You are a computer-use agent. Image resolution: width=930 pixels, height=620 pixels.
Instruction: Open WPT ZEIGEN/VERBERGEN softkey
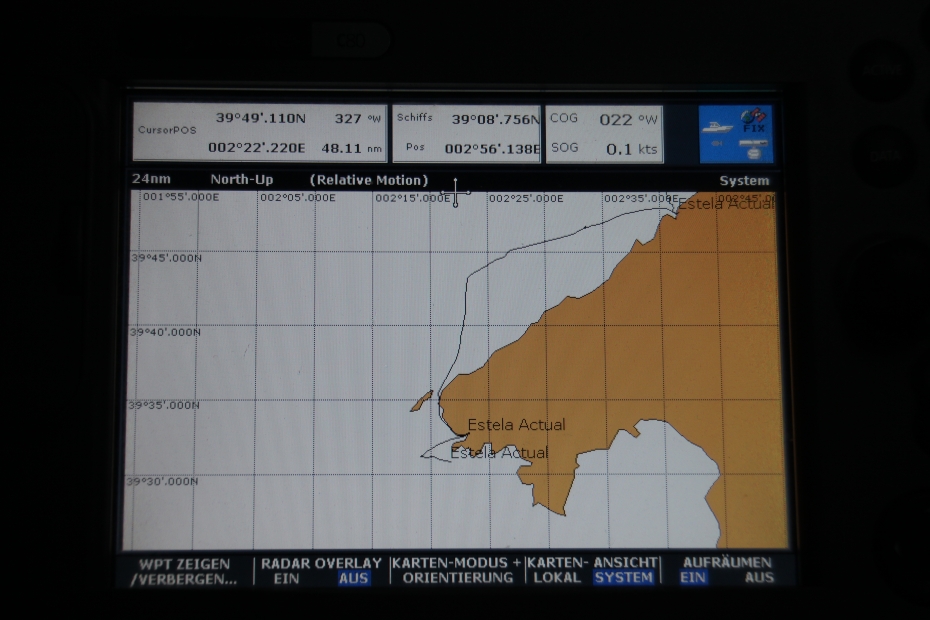click(x=184, y=571)
